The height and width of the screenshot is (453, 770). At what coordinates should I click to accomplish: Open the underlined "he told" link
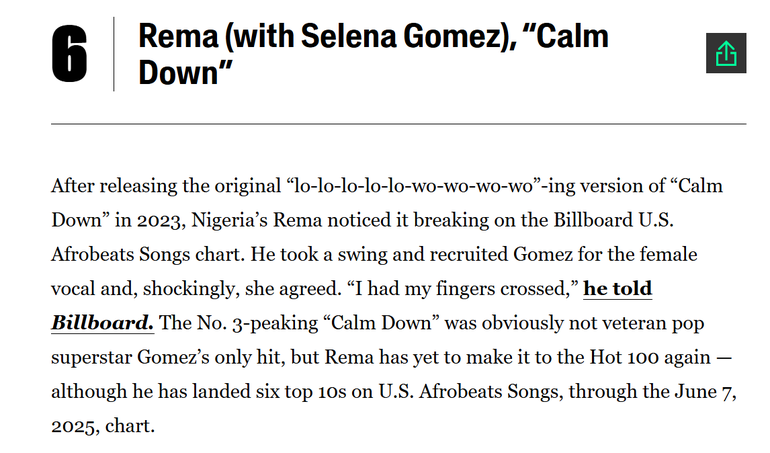pyautogui.click(x=617, y=289)
